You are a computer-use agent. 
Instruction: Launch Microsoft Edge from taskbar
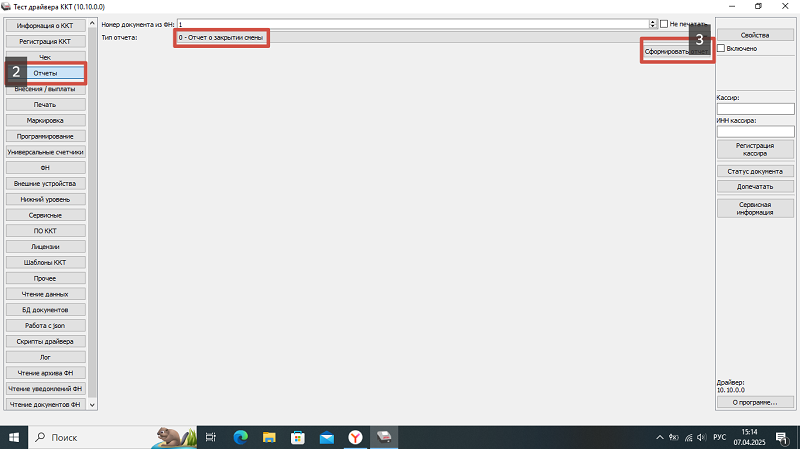click(x=240, y=437)
